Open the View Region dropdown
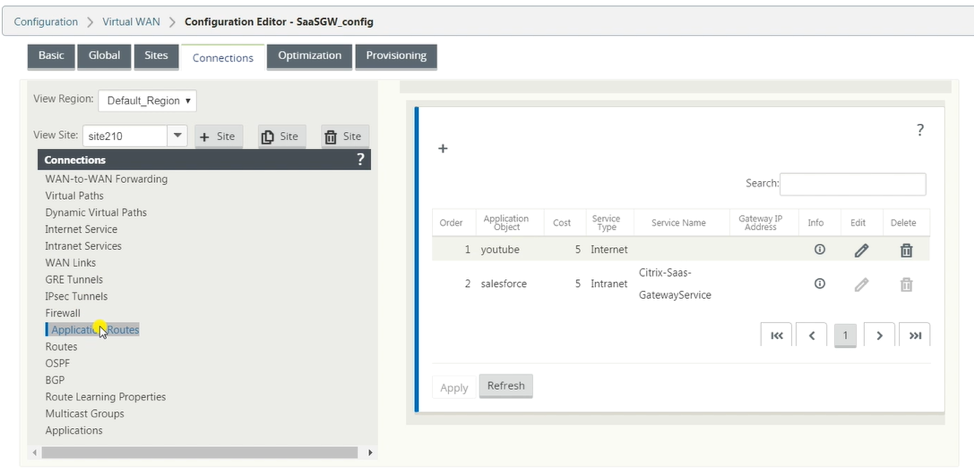Screen dimensions: 974x470 pos(147,101)
